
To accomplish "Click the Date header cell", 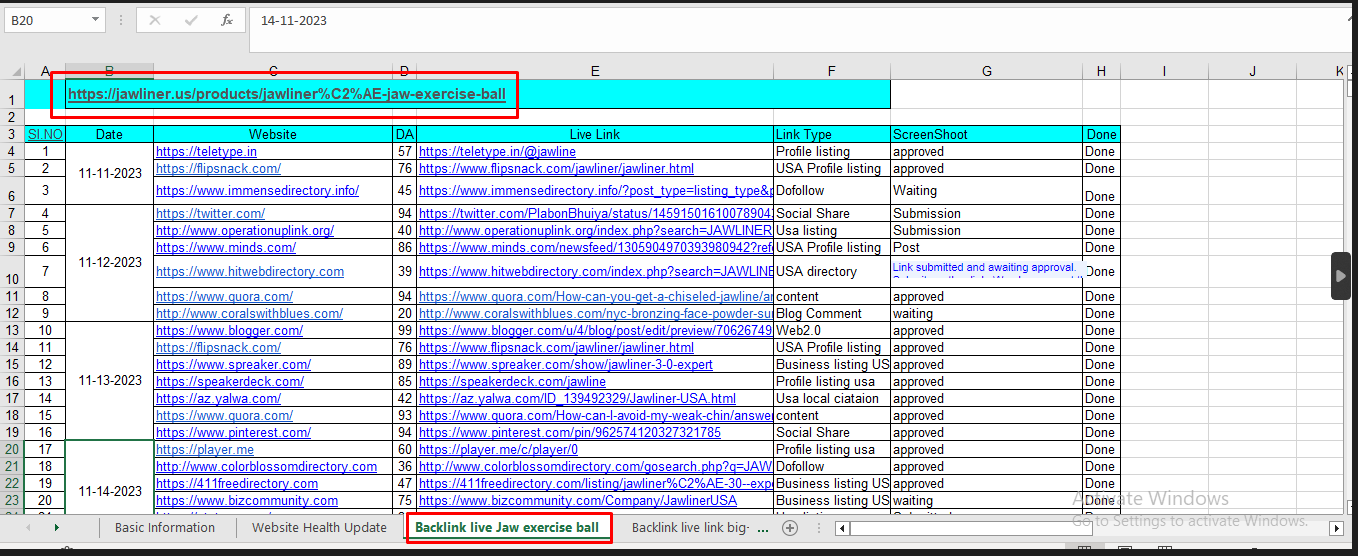I will (109, 134).
